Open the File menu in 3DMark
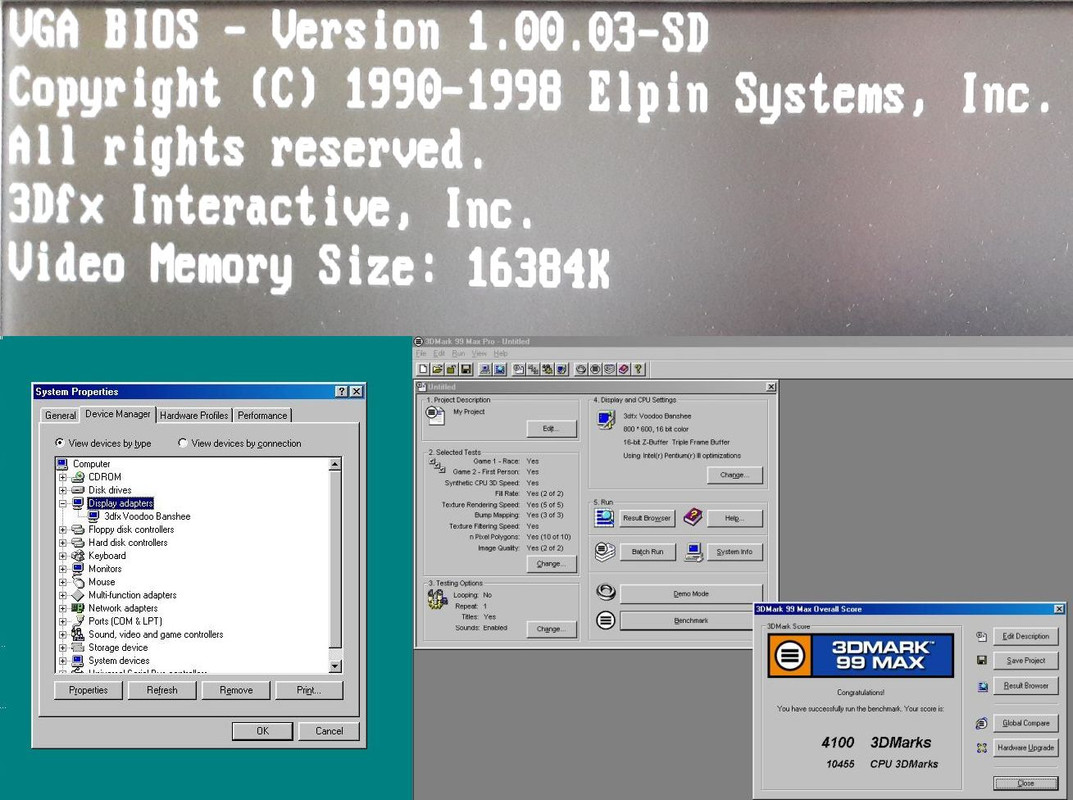 tap(421, 354)
